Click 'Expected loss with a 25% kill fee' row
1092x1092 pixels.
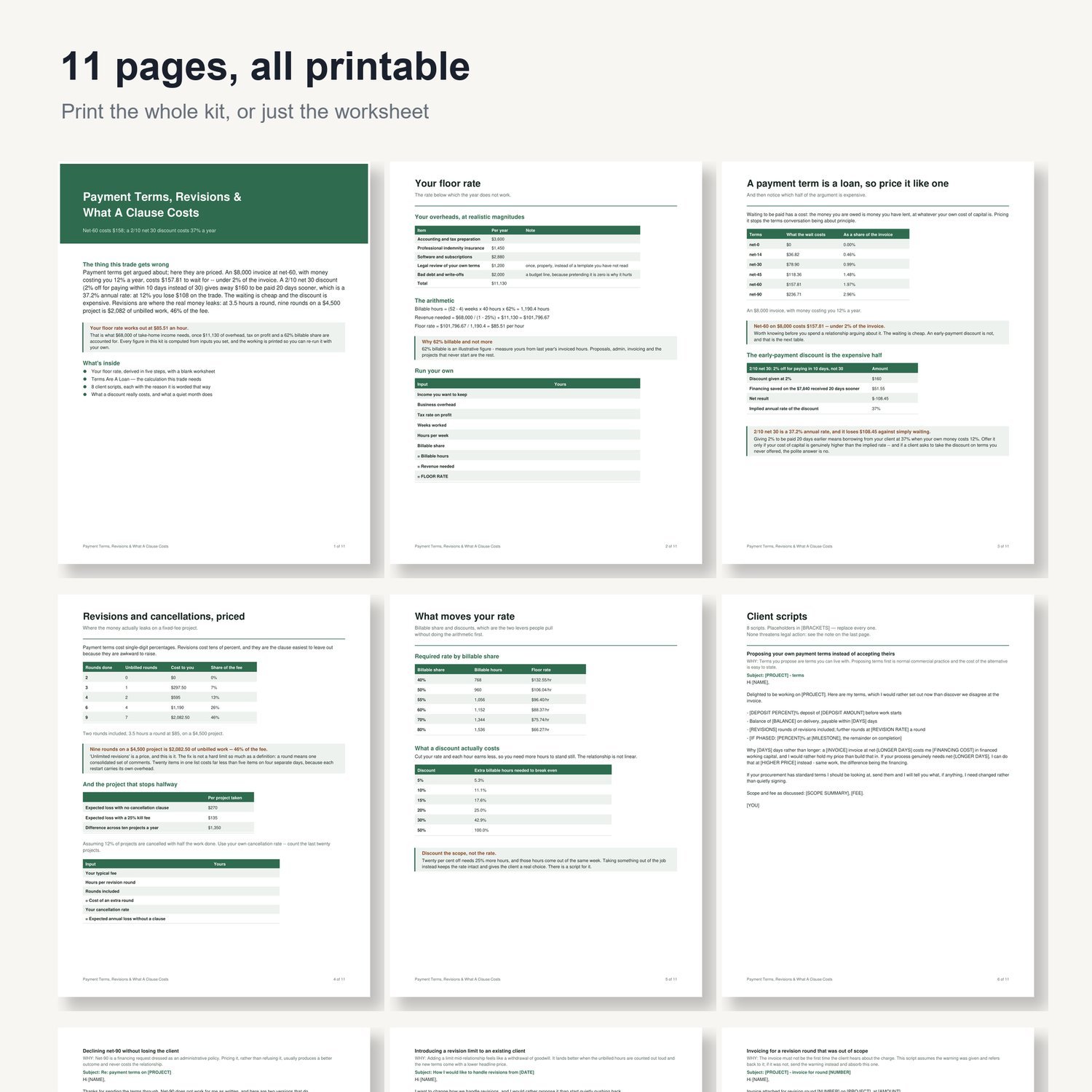point(168,818)
